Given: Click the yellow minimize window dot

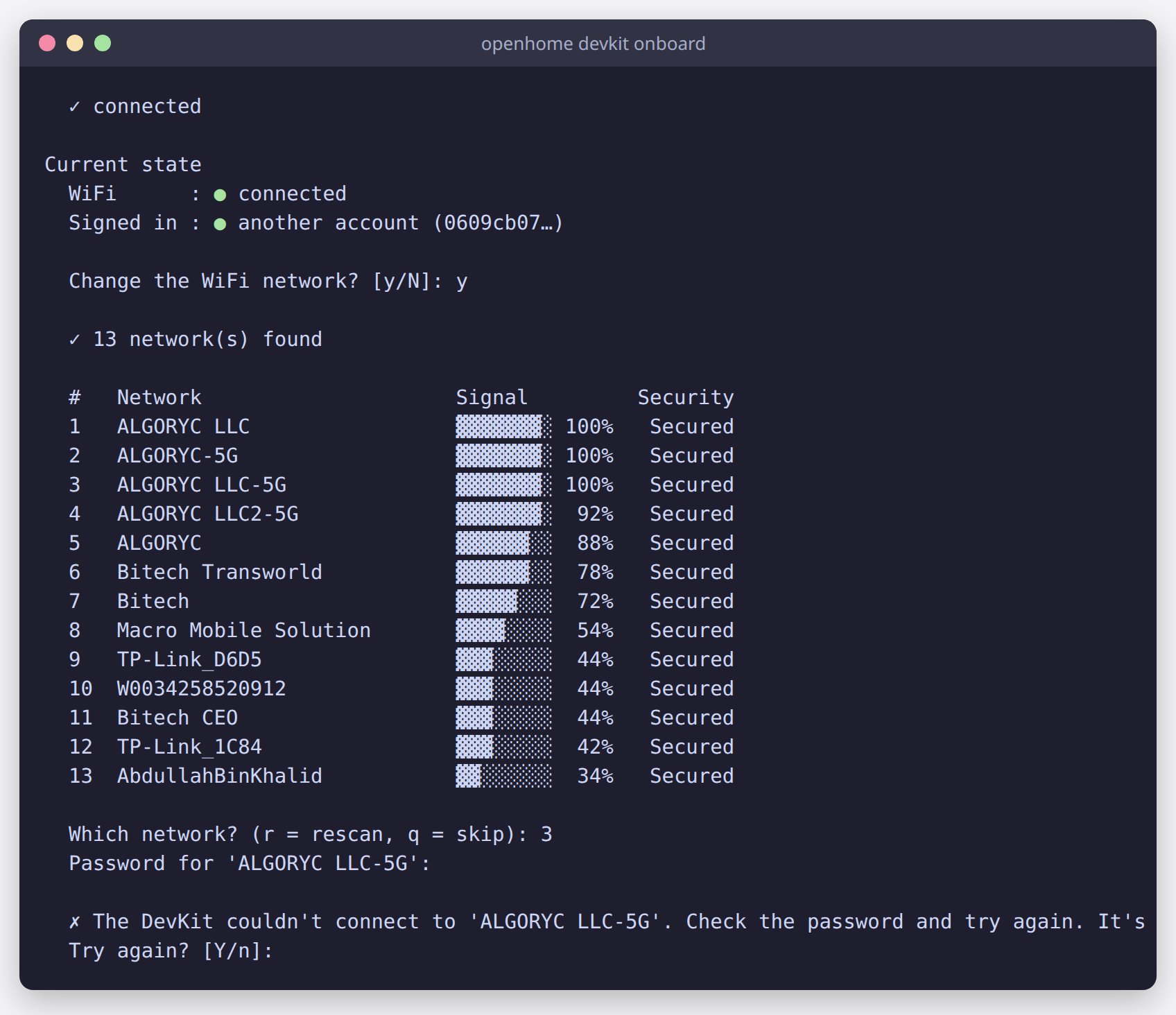Looking at the screenshot, I should click(x=75, y=43).
